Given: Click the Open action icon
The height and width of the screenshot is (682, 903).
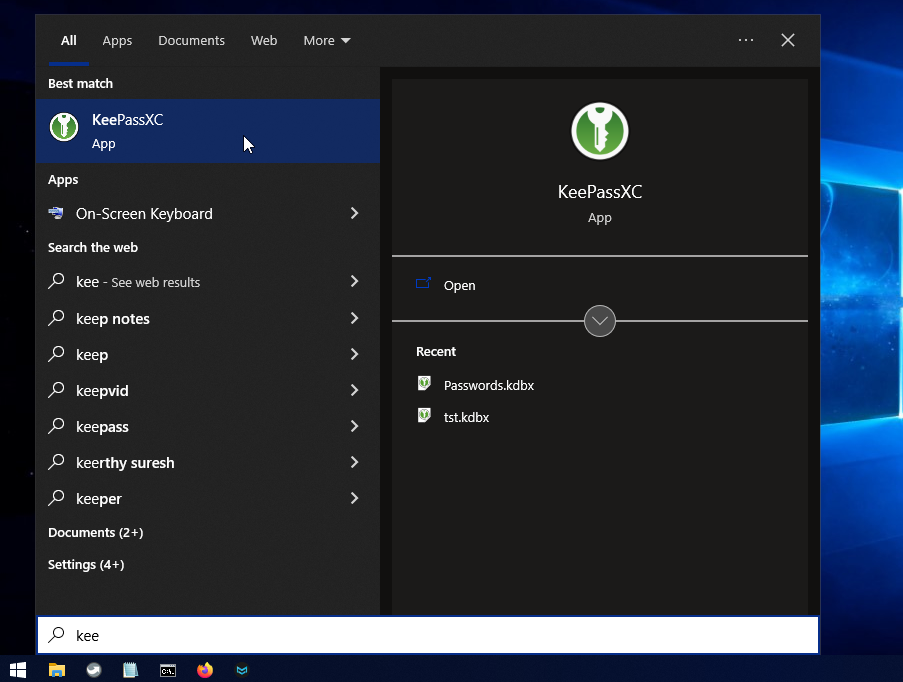Looking at the screenshot, I should pos(423,284).
